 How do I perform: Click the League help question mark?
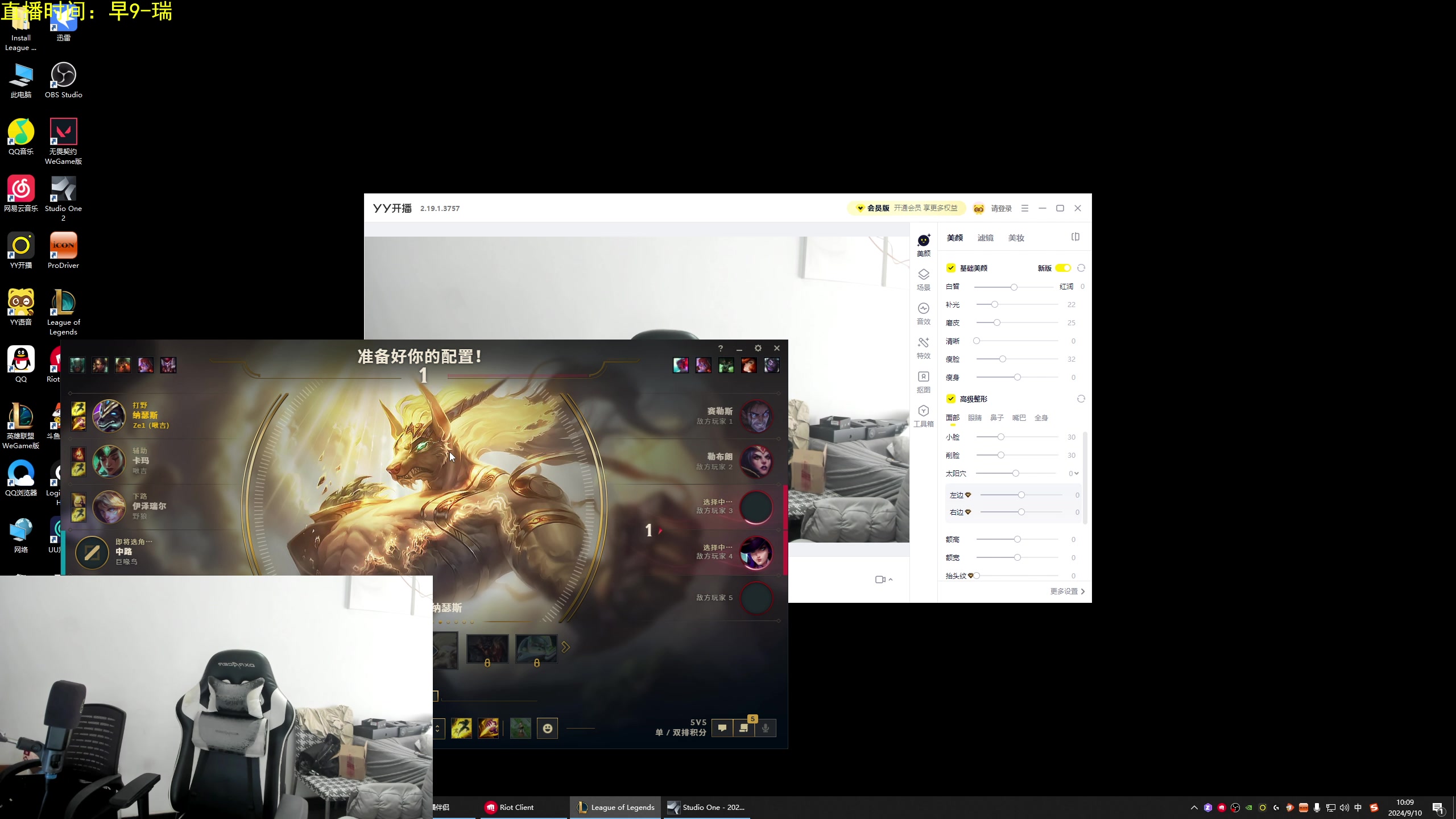coord(721,348)
